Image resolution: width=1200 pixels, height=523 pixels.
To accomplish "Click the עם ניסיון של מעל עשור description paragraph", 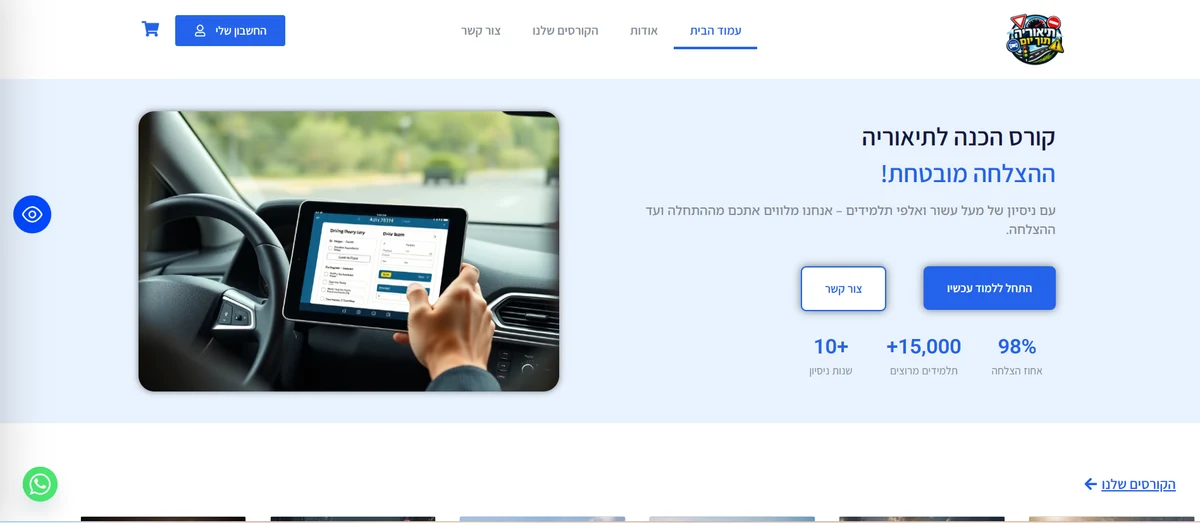I will [850, 220].
